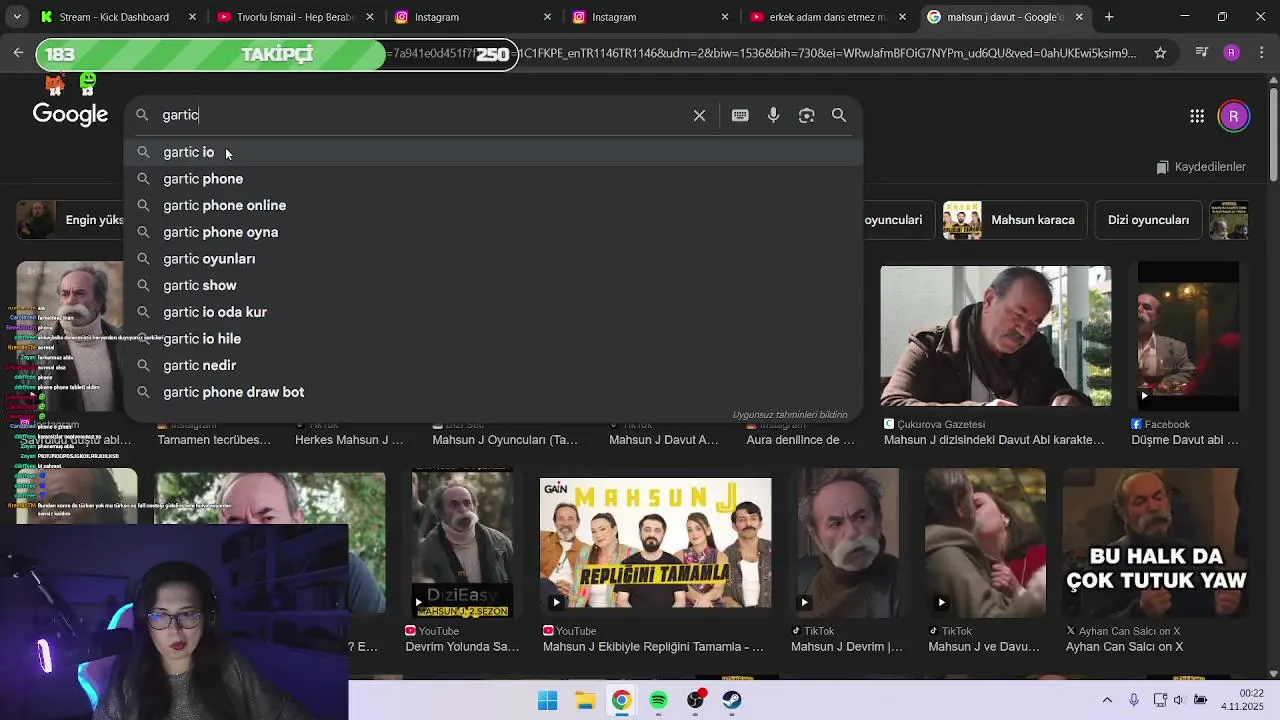
Task: Select the suggestion gartic phone draw bot
Action: tap(493, 392)
